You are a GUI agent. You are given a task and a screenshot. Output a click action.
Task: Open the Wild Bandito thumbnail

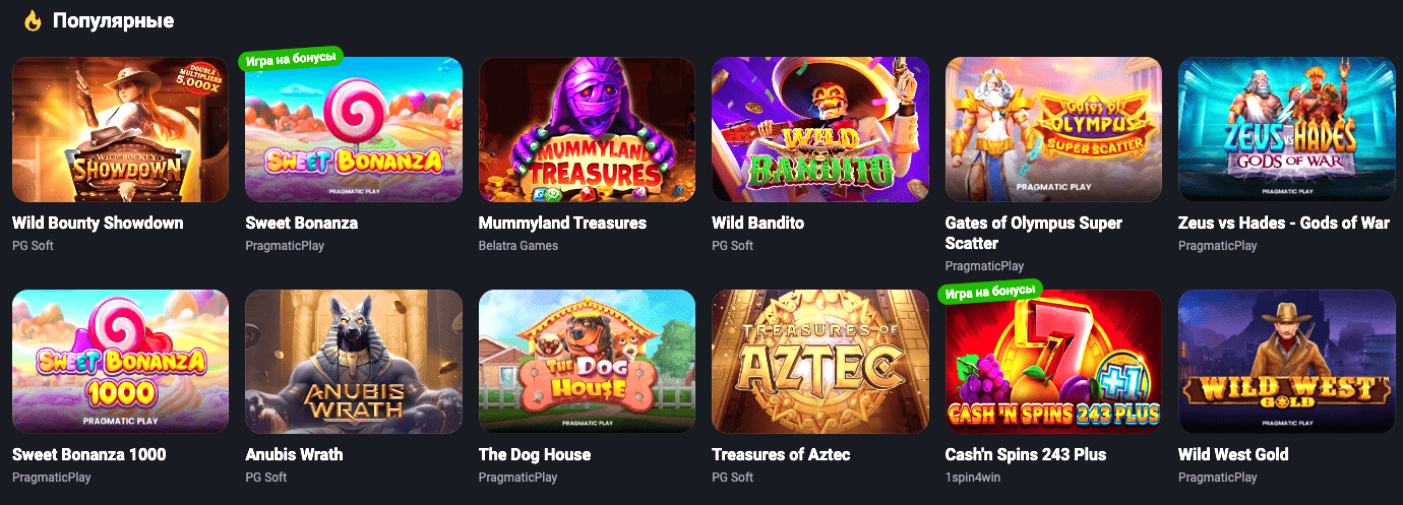(x=820, y=130)
